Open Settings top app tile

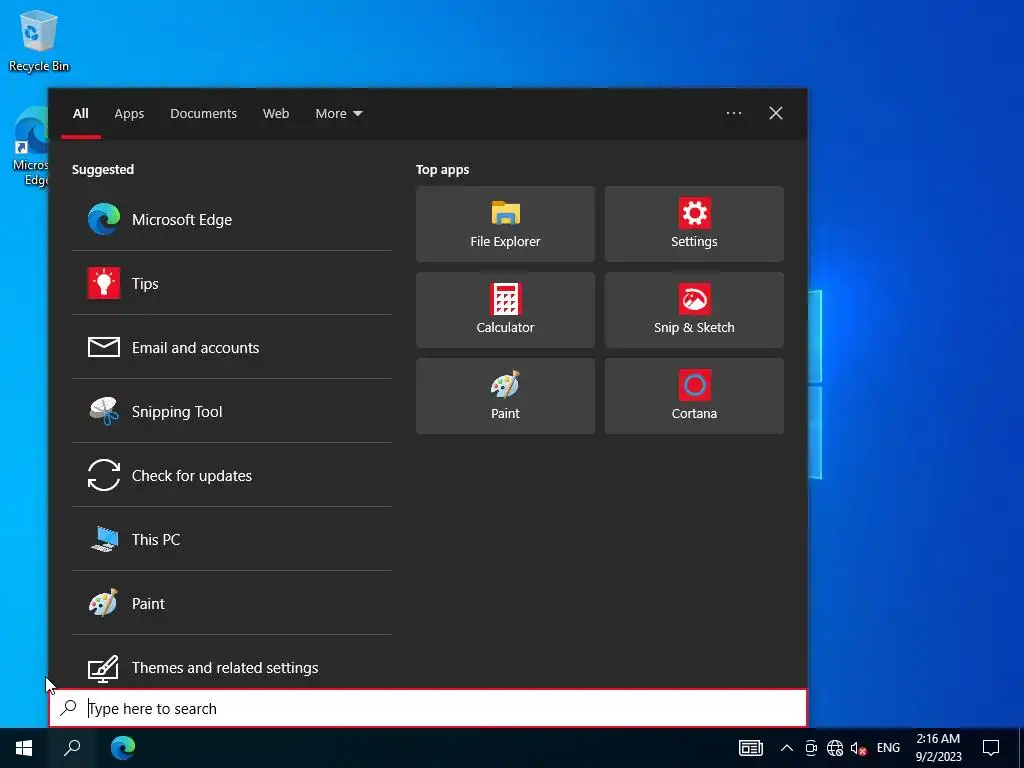point(694,224)
